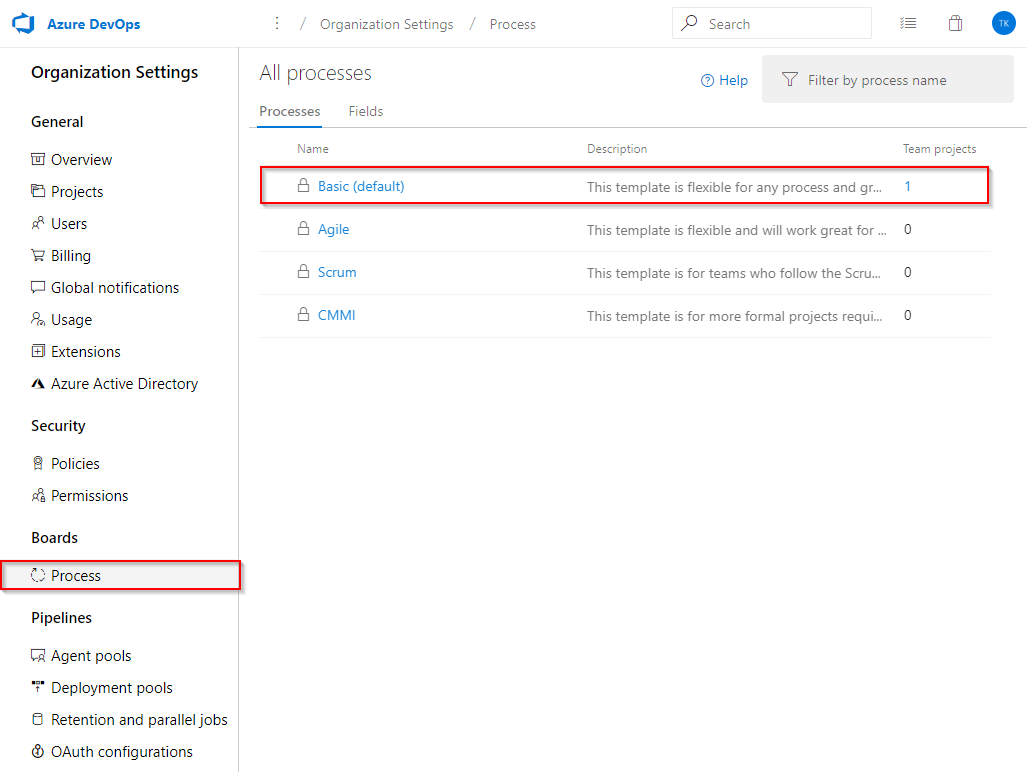Open the Agile process link

pos(333,229)
